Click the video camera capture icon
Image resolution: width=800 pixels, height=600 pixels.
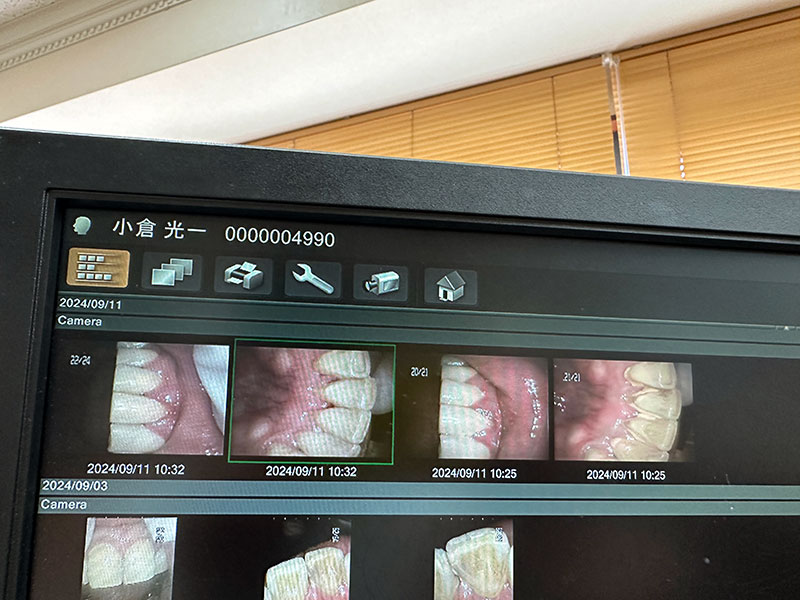click(381, 283)
